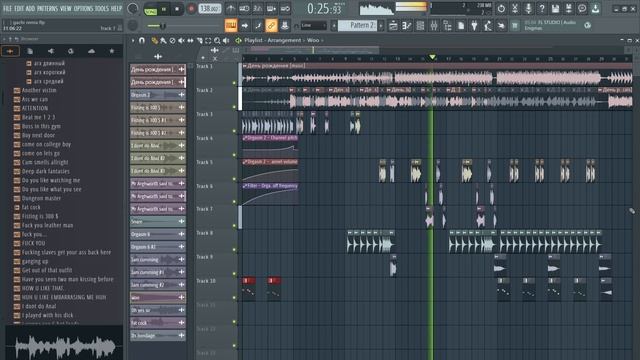Open the help question mark icon
640x360 pixels.
(542, 9)
